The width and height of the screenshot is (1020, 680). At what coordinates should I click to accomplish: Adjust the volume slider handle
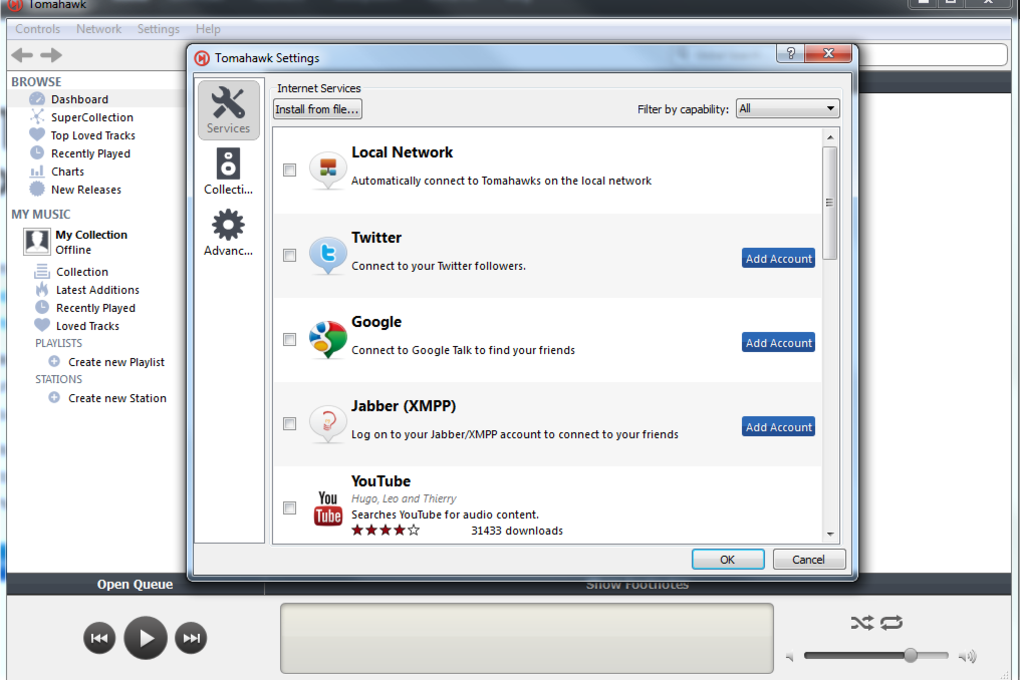coord(911,655)
